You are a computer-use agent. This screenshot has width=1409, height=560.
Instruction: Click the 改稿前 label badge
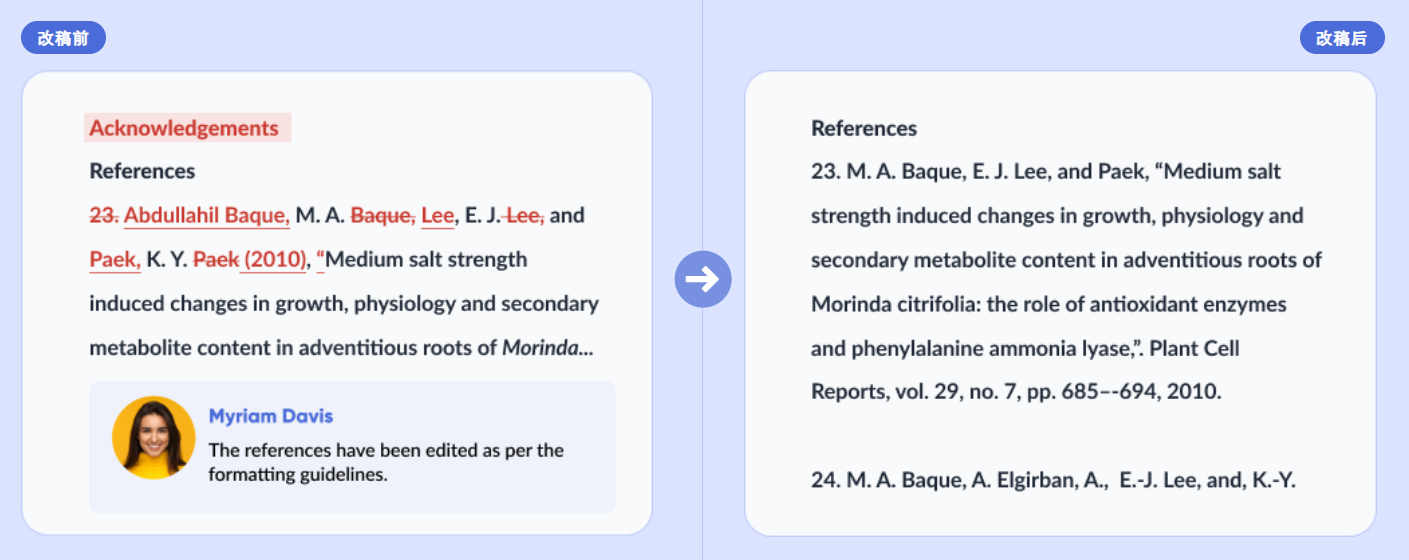(x=63, y=38)
